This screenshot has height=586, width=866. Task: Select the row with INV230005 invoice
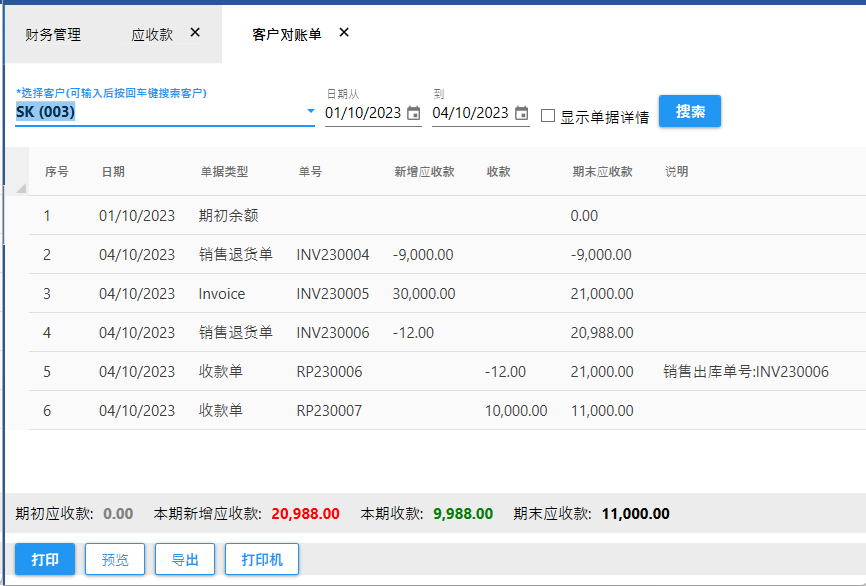[333, 294]
